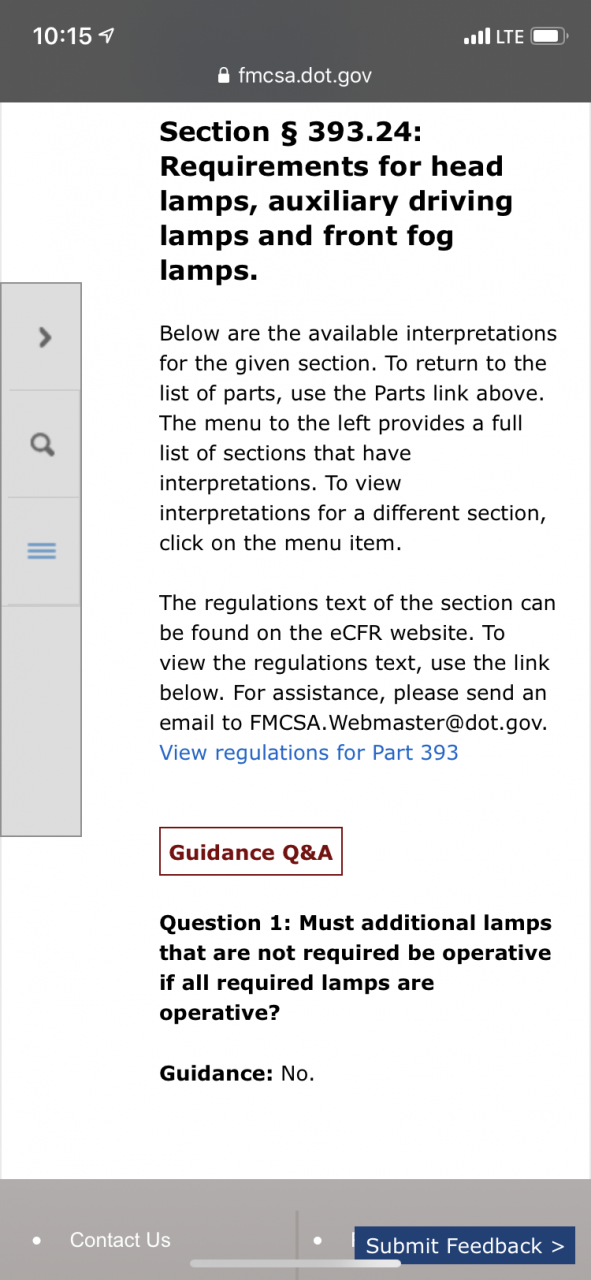This screenshot has height=1280, width=591.
Task: Tap the location arrow icon in status bar
Action: [x=107, y=36]
